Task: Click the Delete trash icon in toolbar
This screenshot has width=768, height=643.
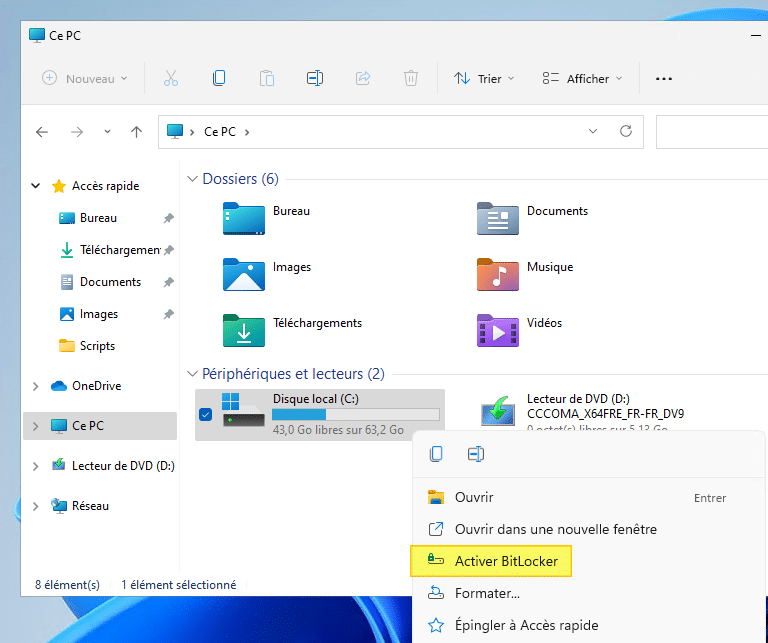Action: (x=411, y=78)
